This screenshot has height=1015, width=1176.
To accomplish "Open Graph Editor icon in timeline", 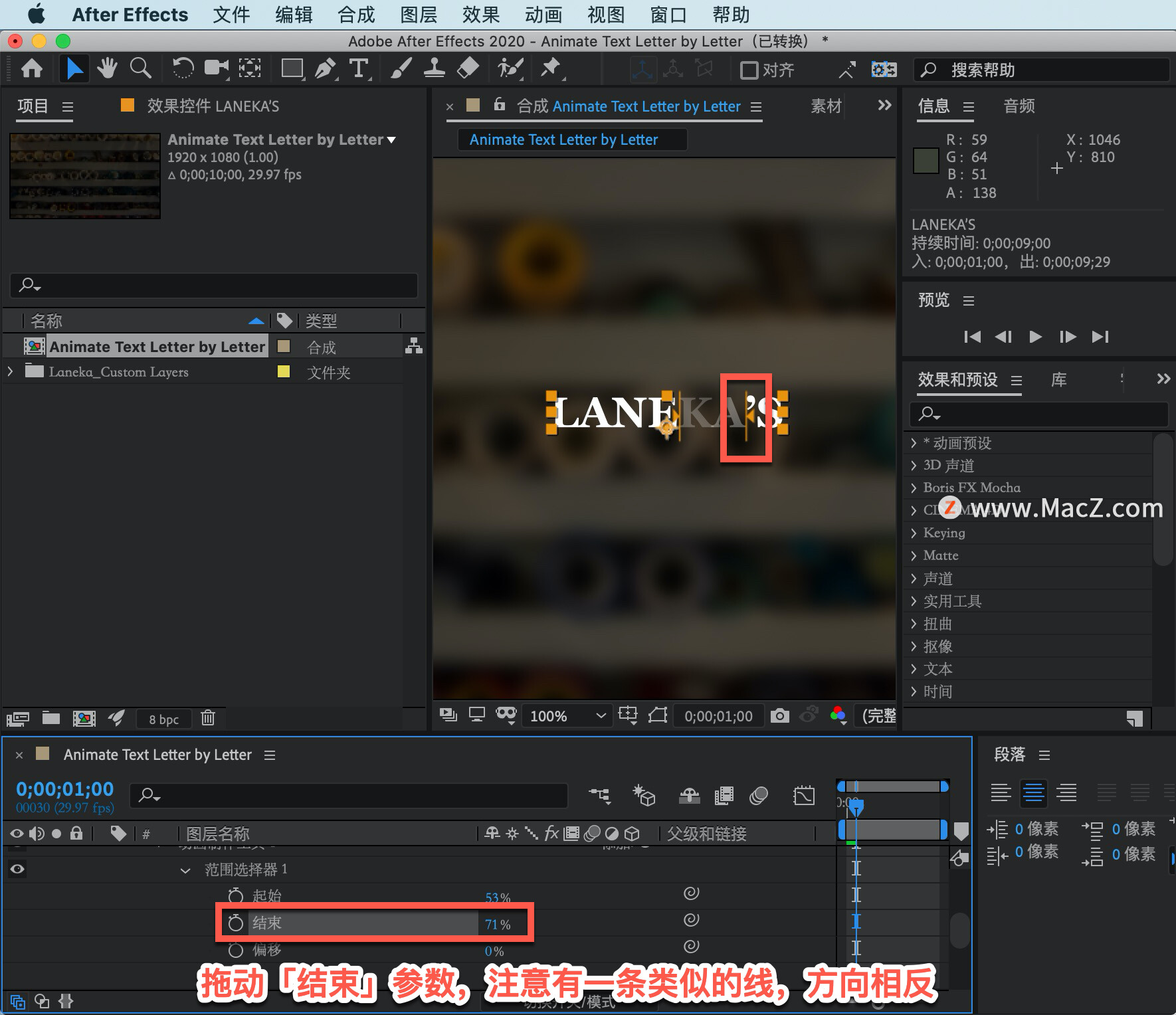I will pyautogui.click(x=804, y=795).
